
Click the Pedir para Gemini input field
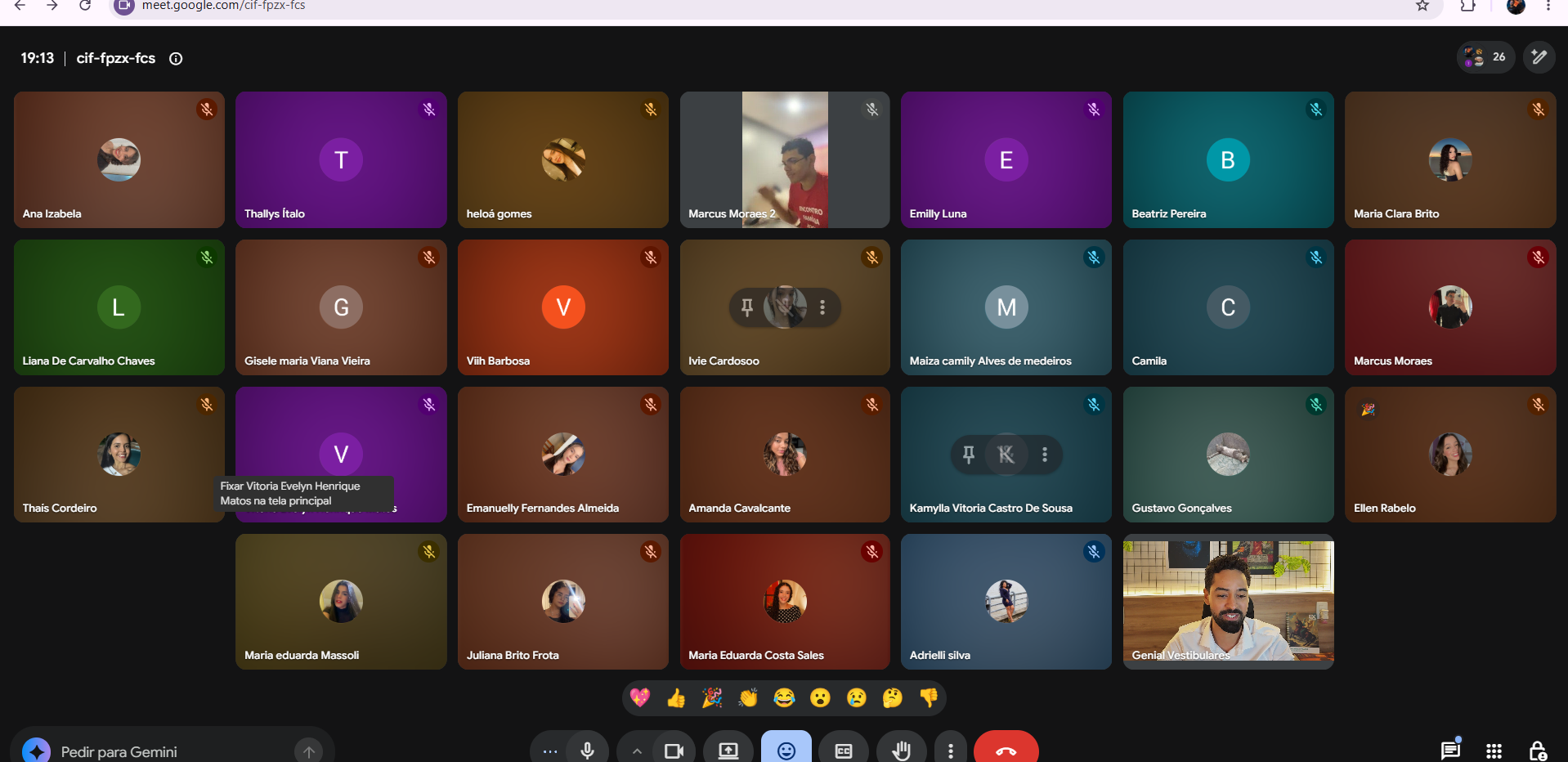[x=172, y=751]
